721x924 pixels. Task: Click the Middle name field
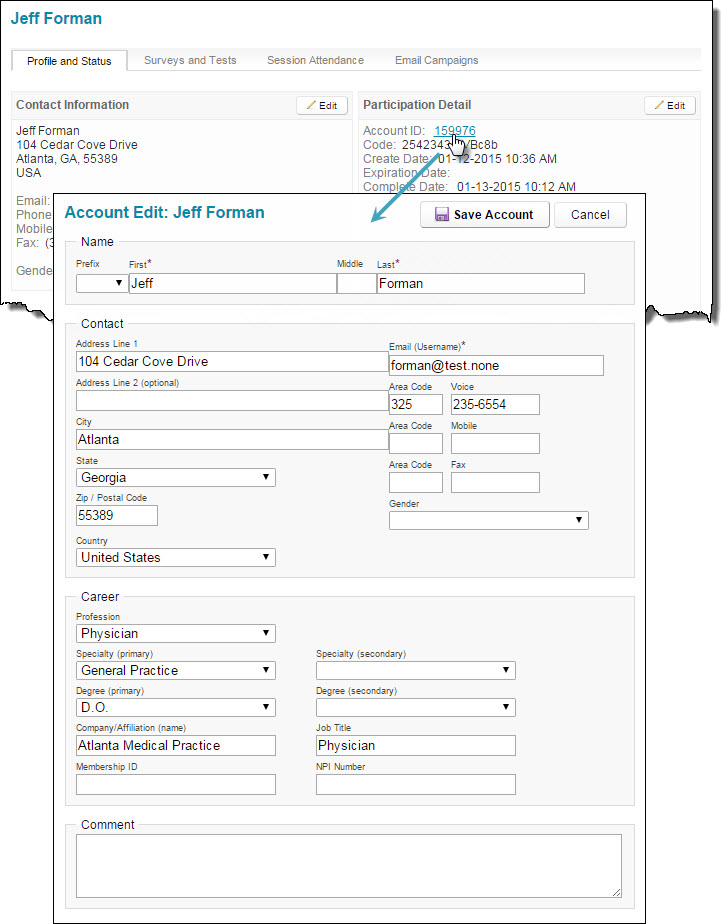point(356,283)
